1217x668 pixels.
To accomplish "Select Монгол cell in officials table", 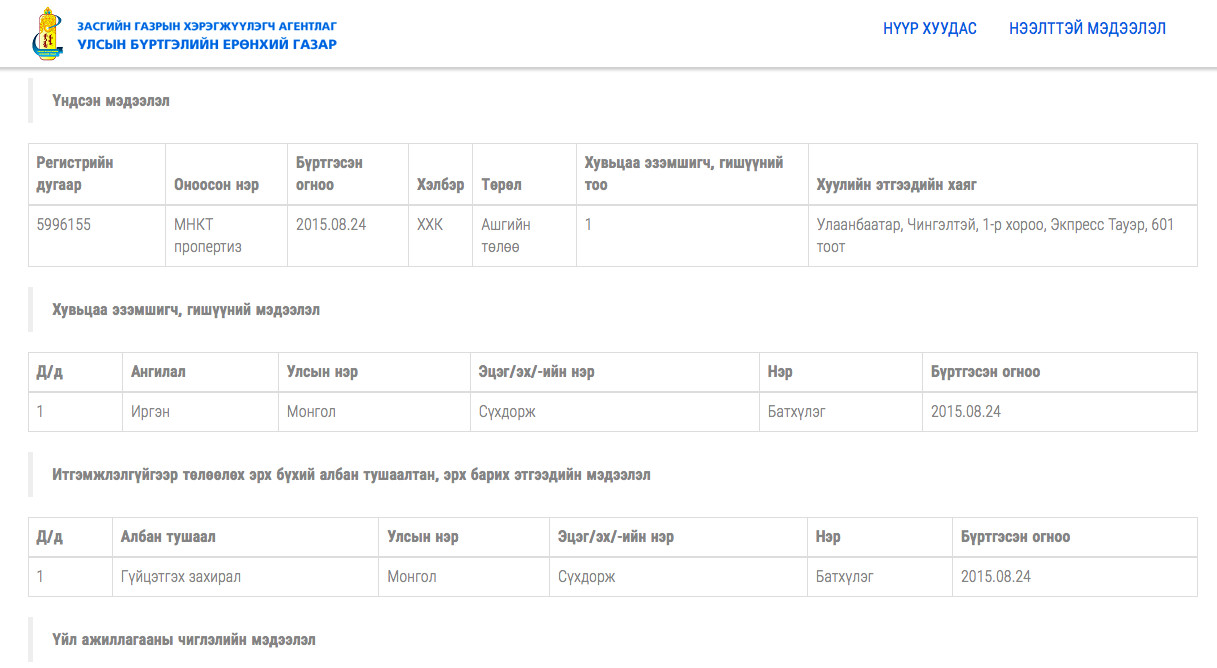I will point(465,577).
